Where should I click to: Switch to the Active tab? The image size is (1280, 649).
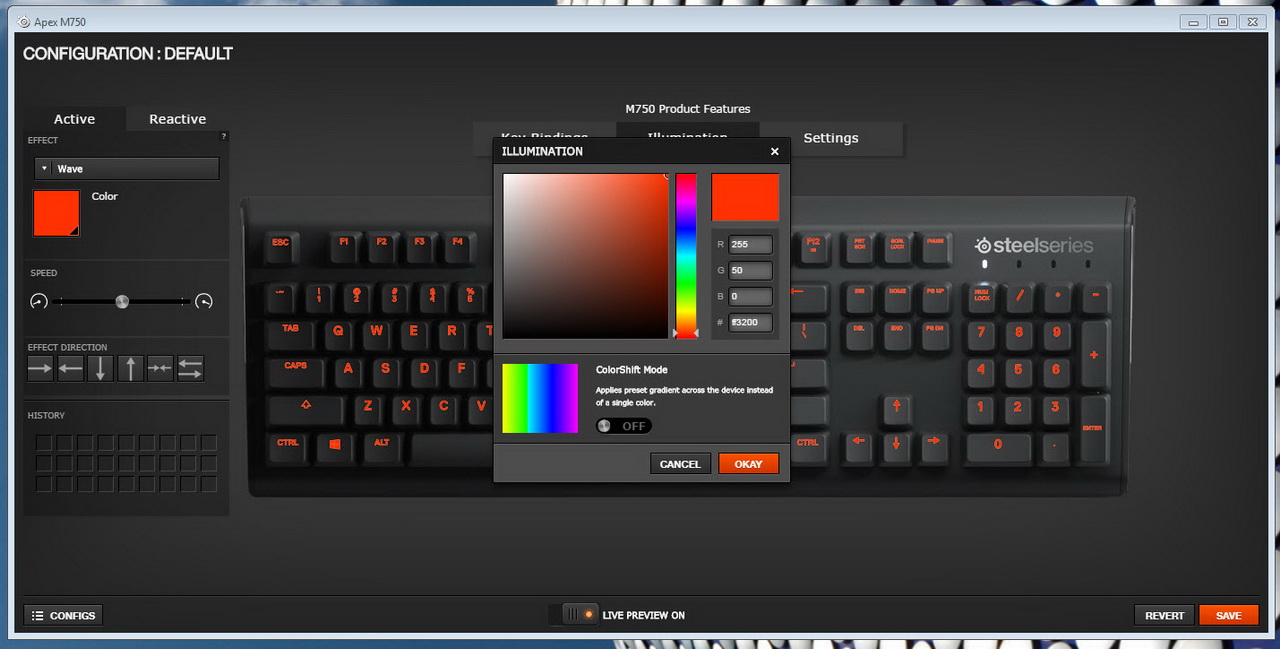(x=75, y=119)
